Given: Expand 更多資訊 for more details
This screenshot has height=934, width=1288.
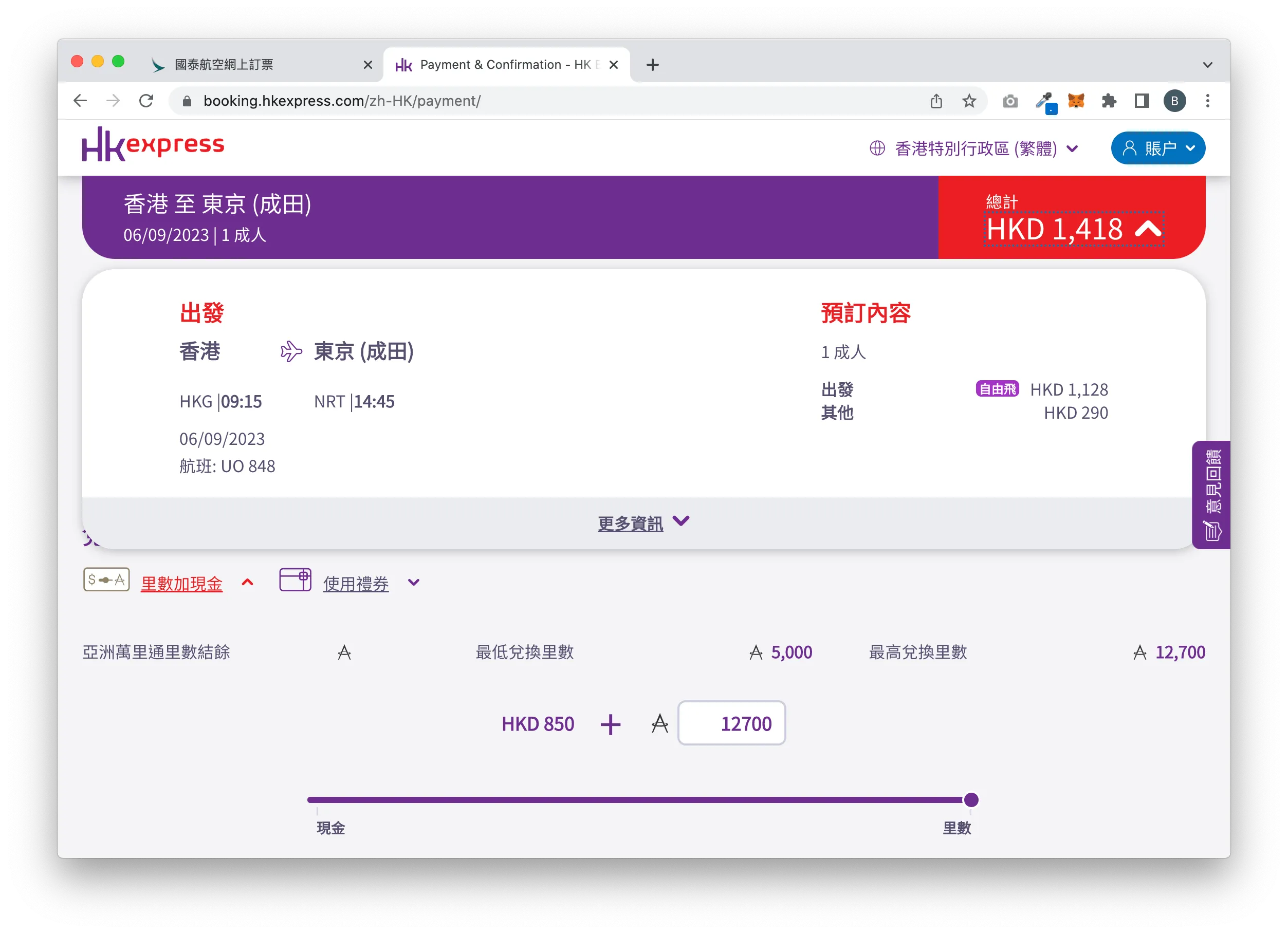Looking at the screenshot, I should 643,523.
